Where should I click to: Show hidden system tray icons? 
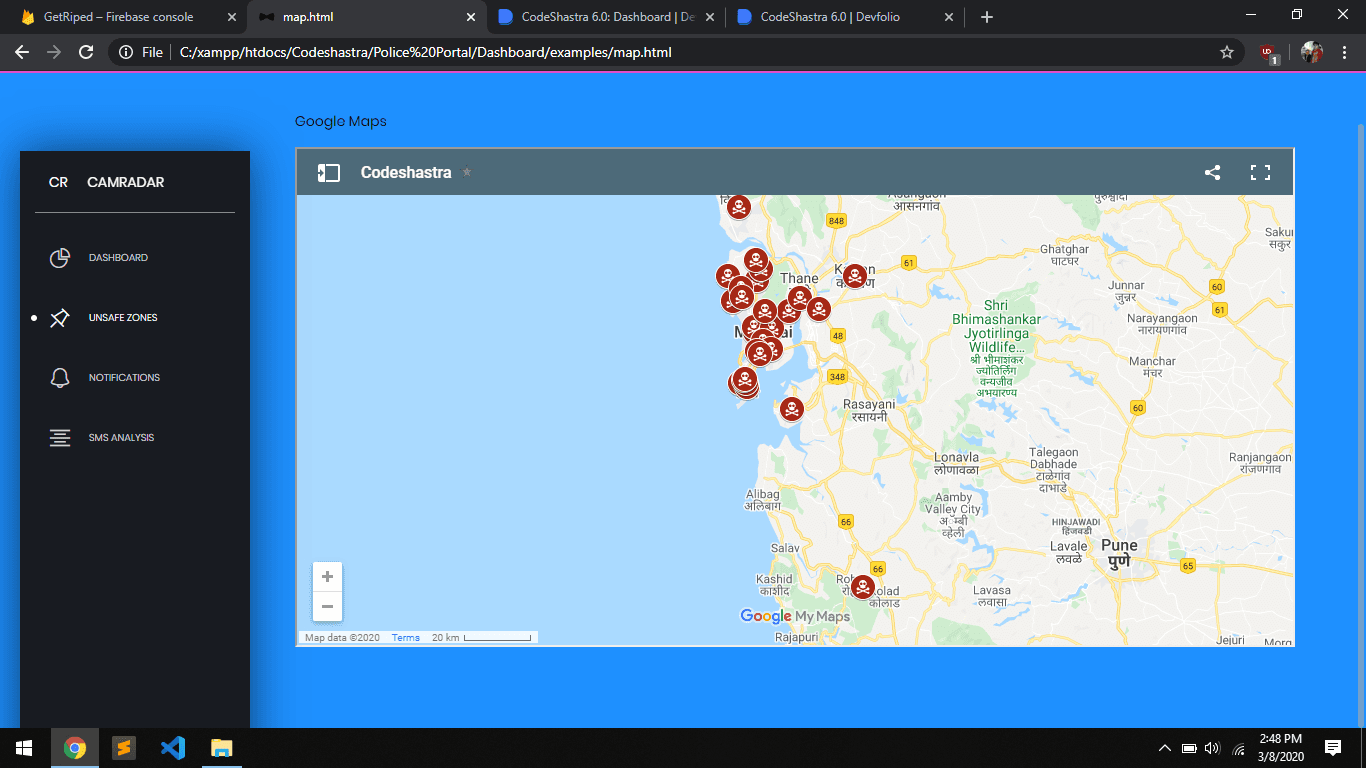point(1164,748)
